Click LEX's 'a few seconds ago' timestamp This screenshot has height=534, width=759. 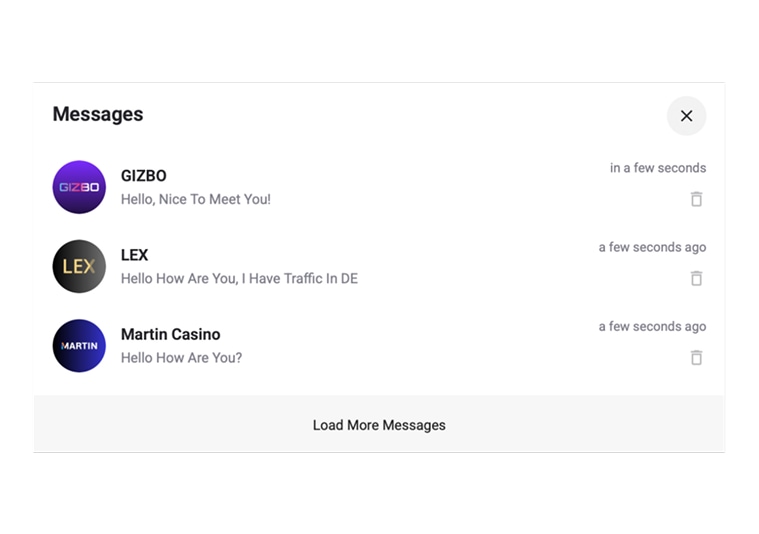[652, 247]
